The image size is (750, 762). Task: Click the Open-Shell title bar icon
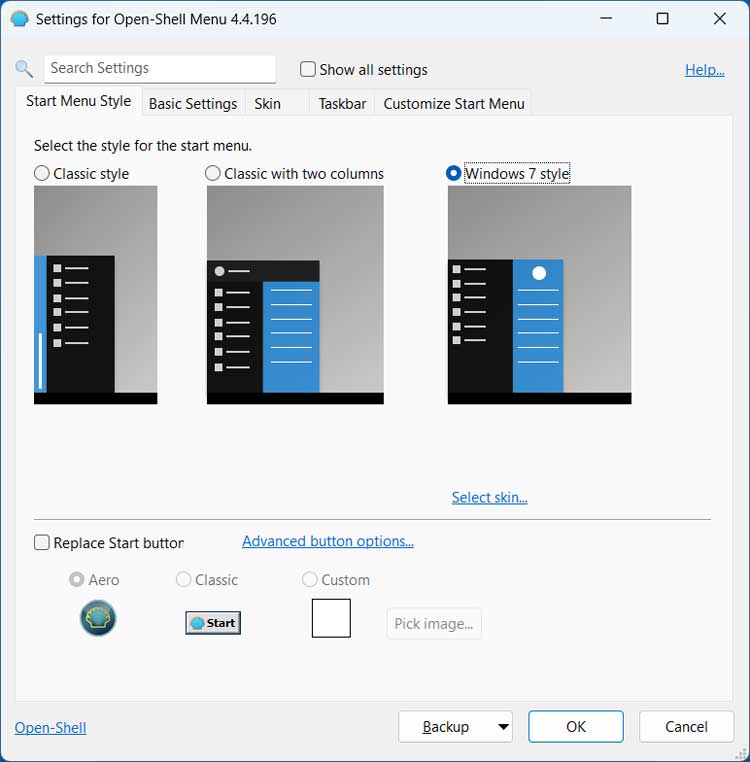click(x=19, y=19)
